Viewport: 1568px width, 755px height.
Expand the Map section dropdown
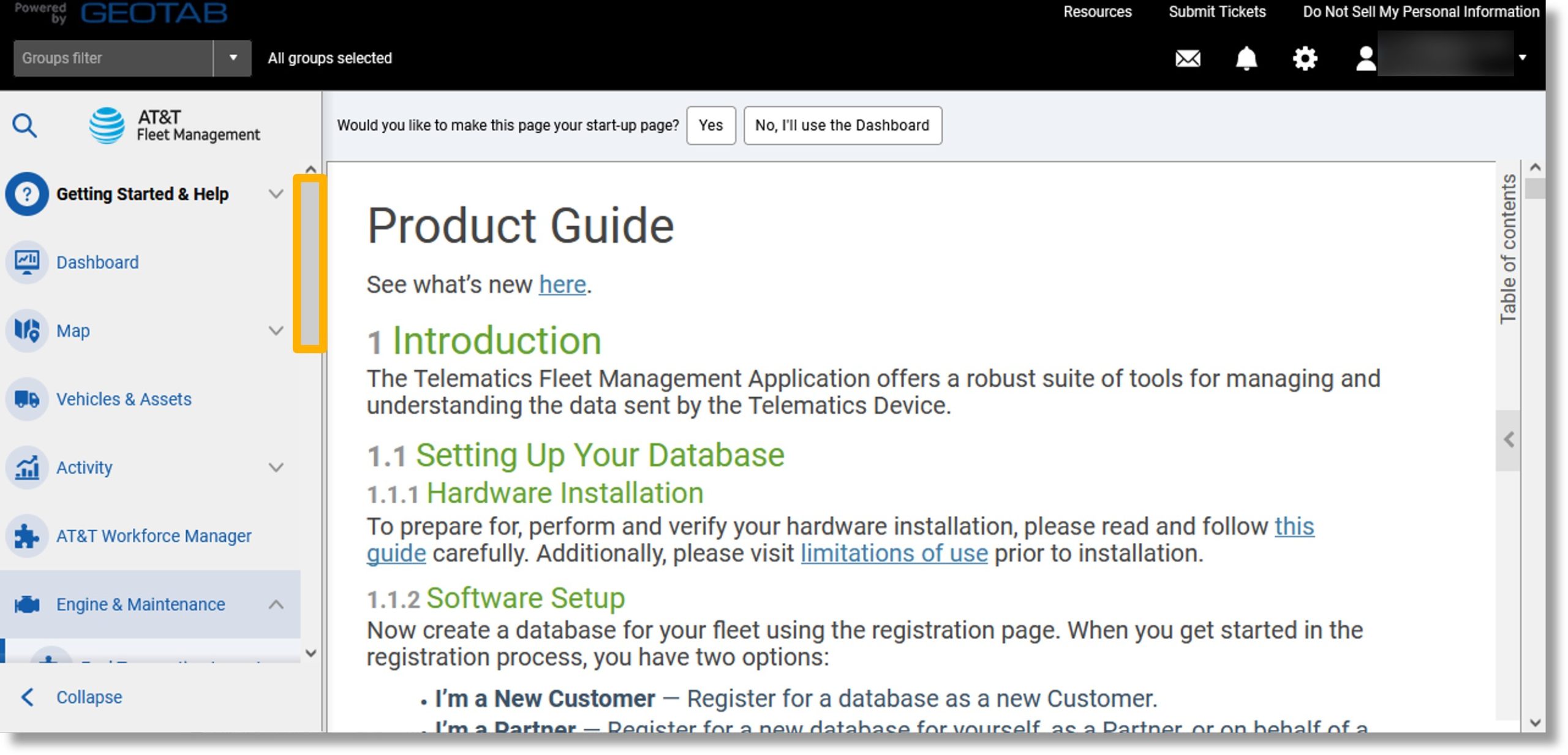[277, 330]
